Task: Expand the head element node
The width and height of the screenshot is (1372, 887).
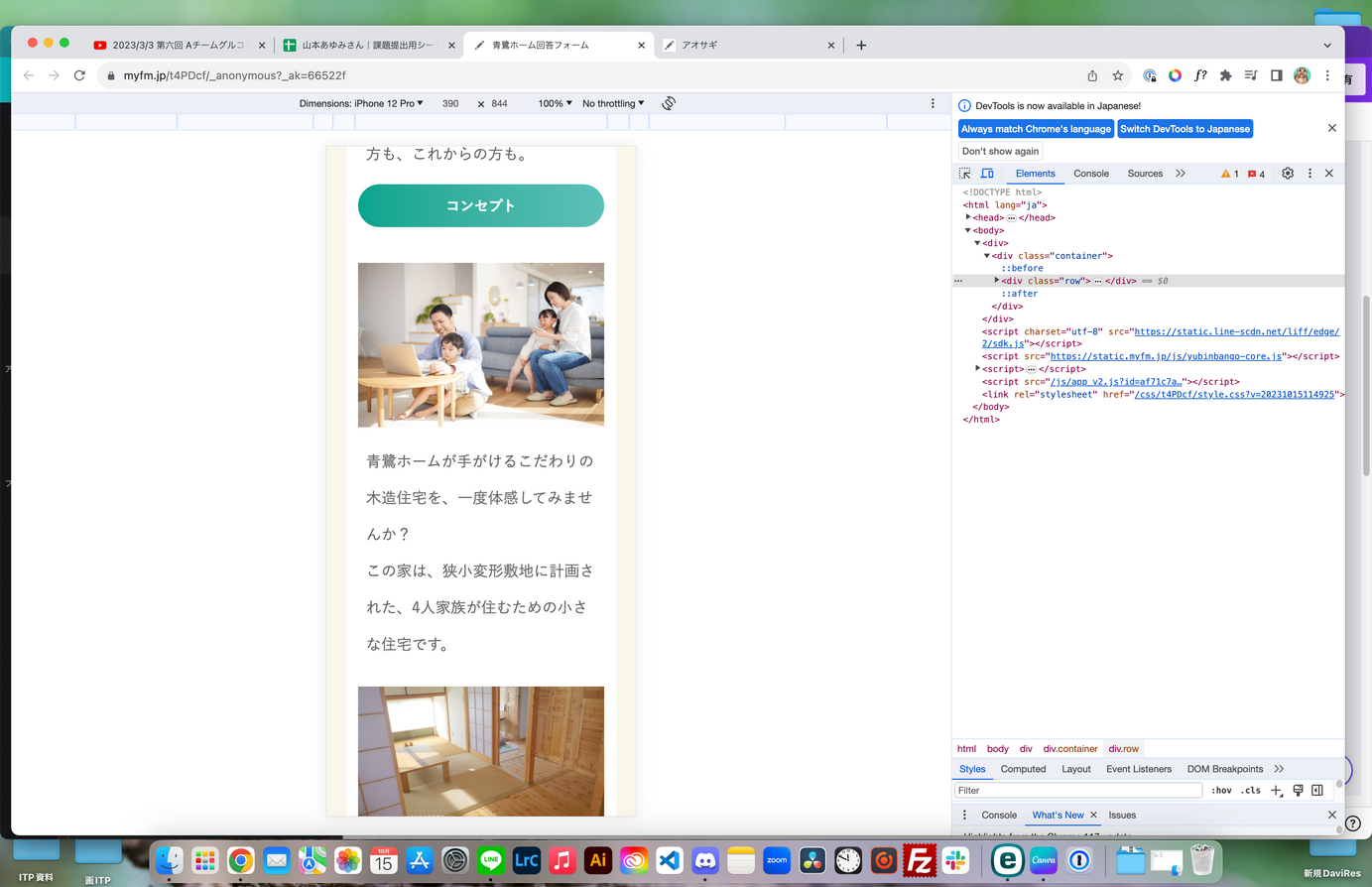Action: tap(968, 217)
